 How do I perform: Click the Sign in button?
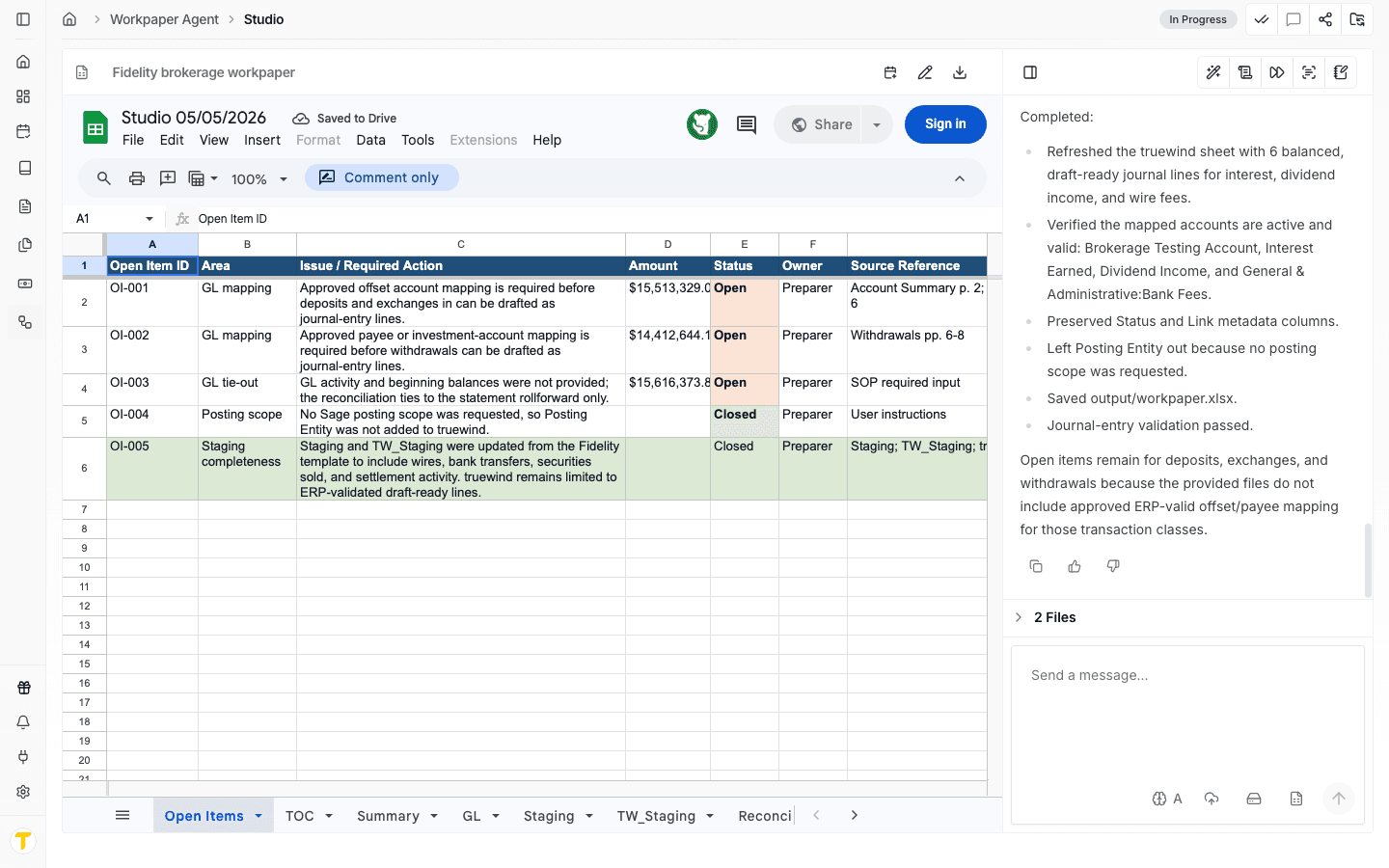(945, 124)
